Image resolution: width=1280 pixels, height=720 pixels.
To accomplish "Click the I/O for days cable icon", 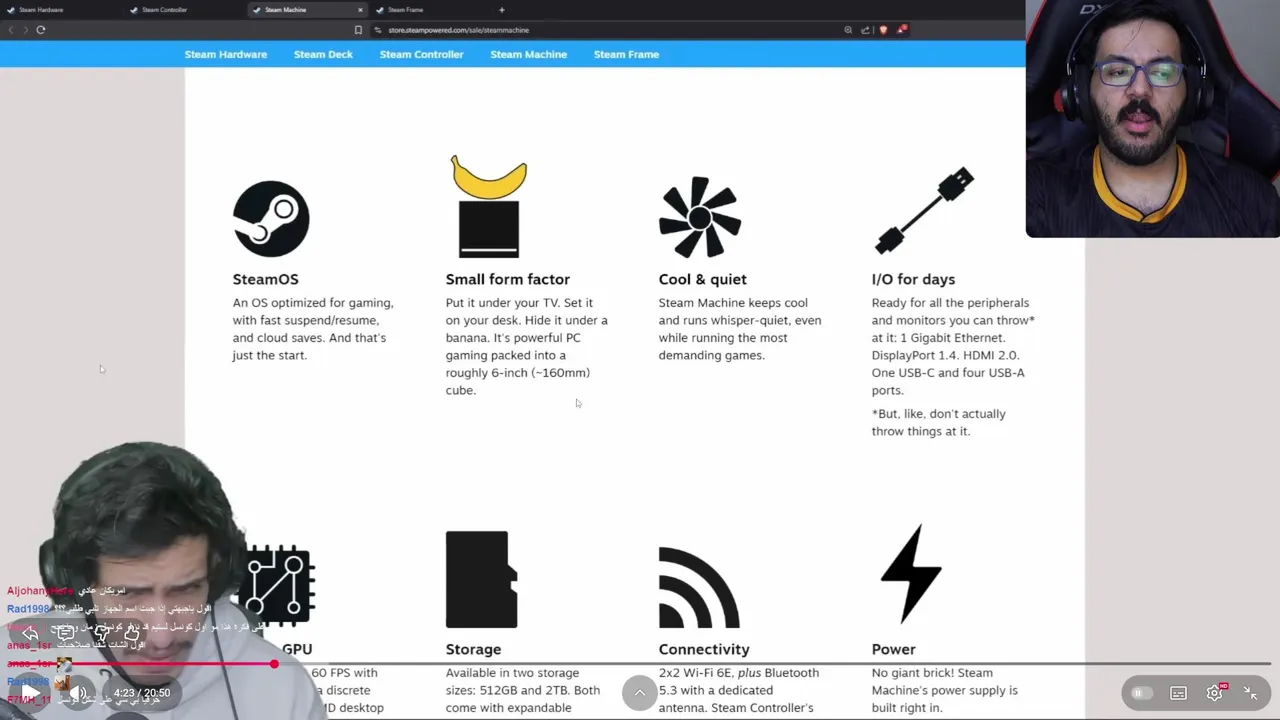I will (925, 210).
